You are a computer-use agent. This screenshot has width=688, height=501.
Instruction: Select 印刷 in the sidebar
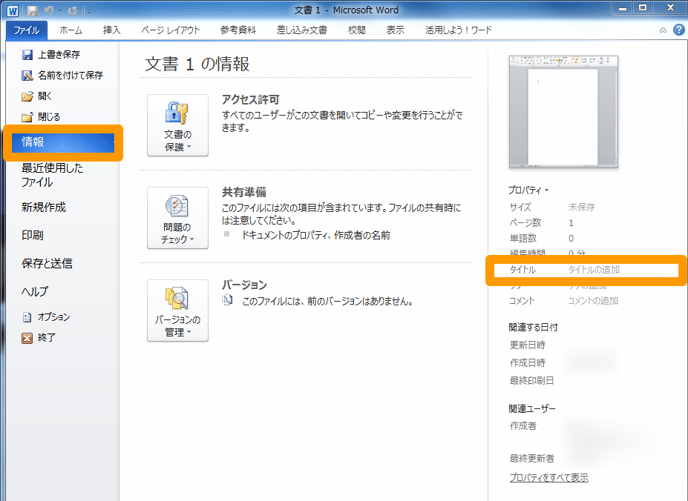pos(32,235)
